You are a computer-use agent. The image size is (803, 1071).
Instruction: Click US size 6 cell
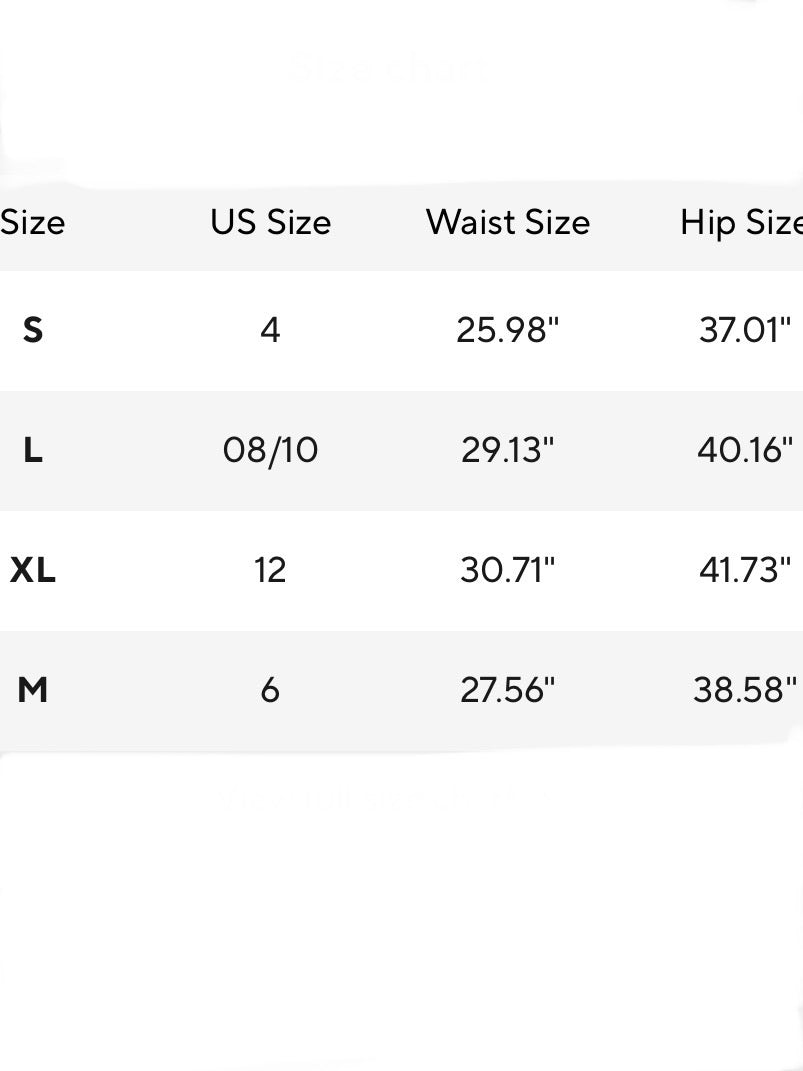[270, 690]
